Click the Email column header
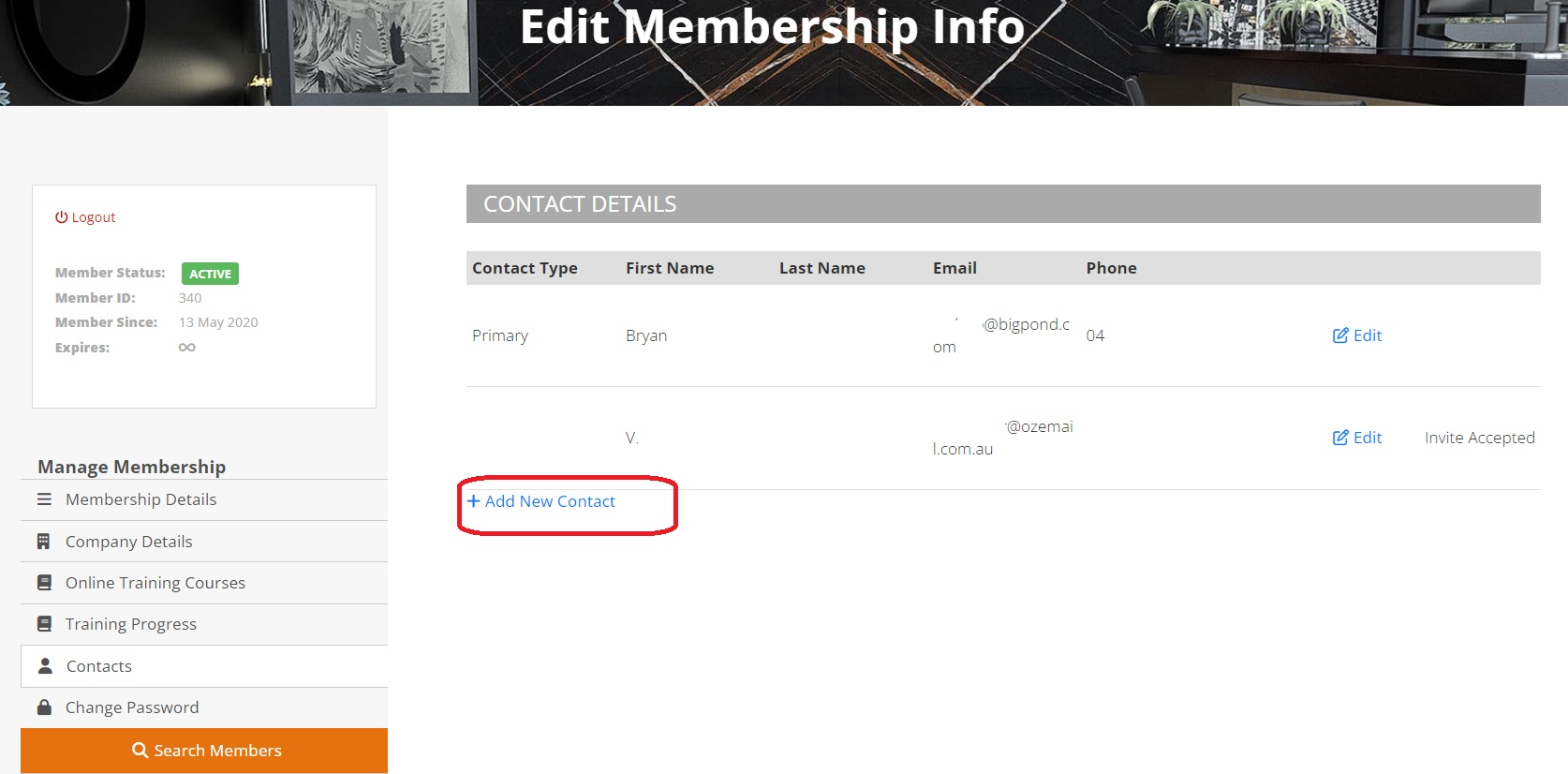 click(x=954, y=267)
